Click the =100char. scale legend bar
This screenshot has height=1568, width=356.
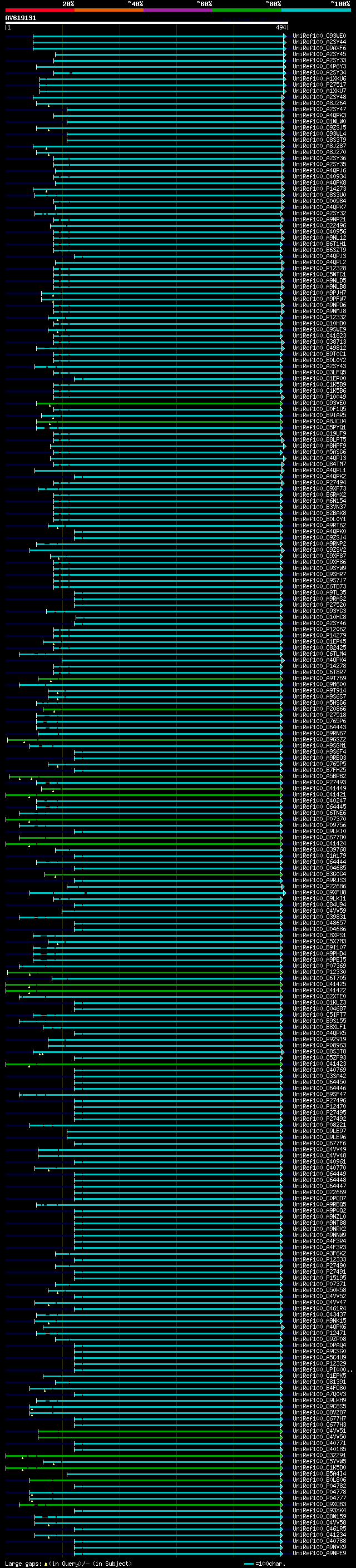click(249, 1564)
